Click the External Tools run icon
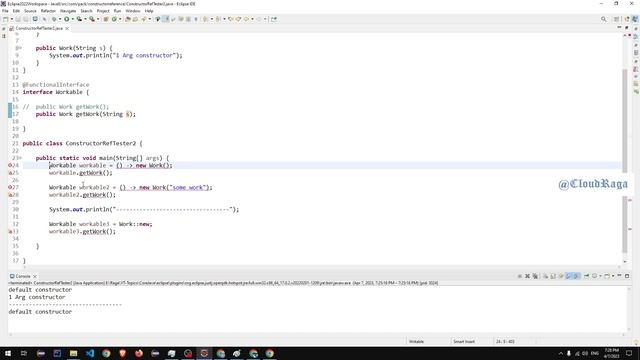640x360 pixels. 92,19
